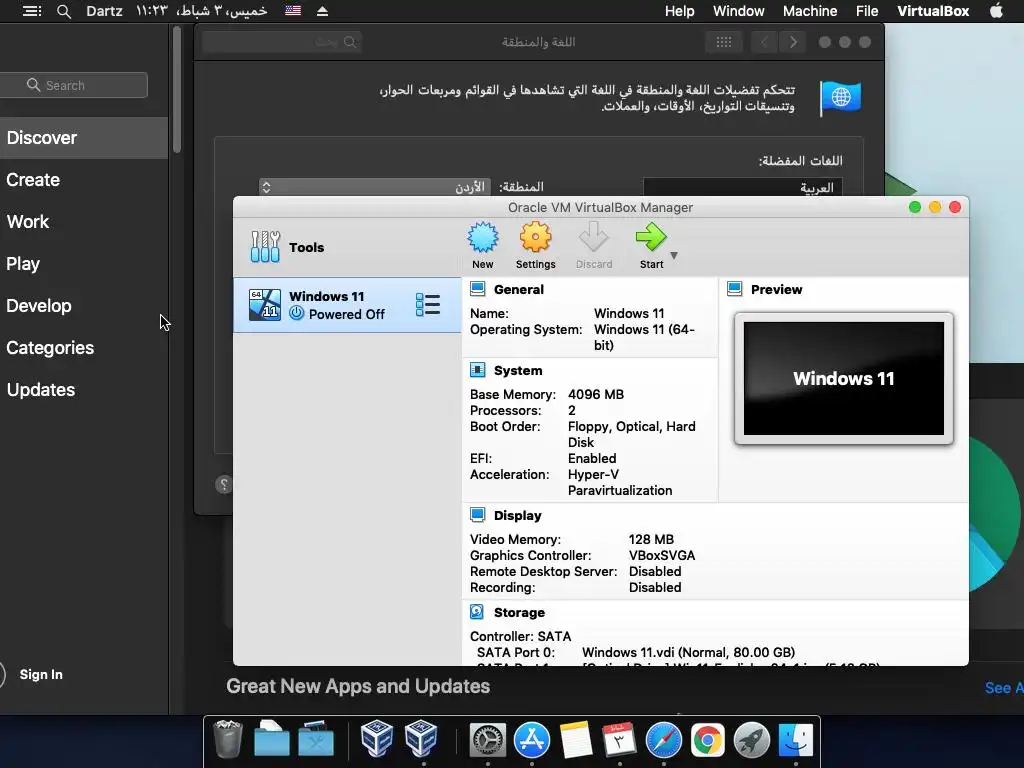The height and width of the screenshot is (768, 1024).
Task: Open Safari from the Dock
Action: pos(664,740)
